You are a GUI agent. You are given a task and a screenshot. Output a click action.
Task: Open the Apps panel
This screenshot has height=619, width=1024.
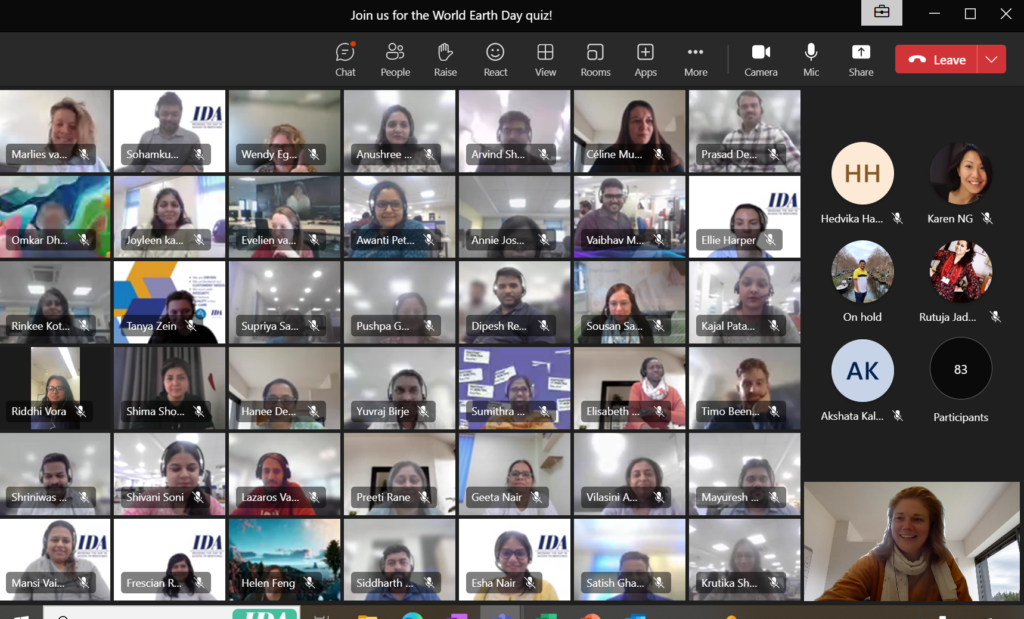645,59
